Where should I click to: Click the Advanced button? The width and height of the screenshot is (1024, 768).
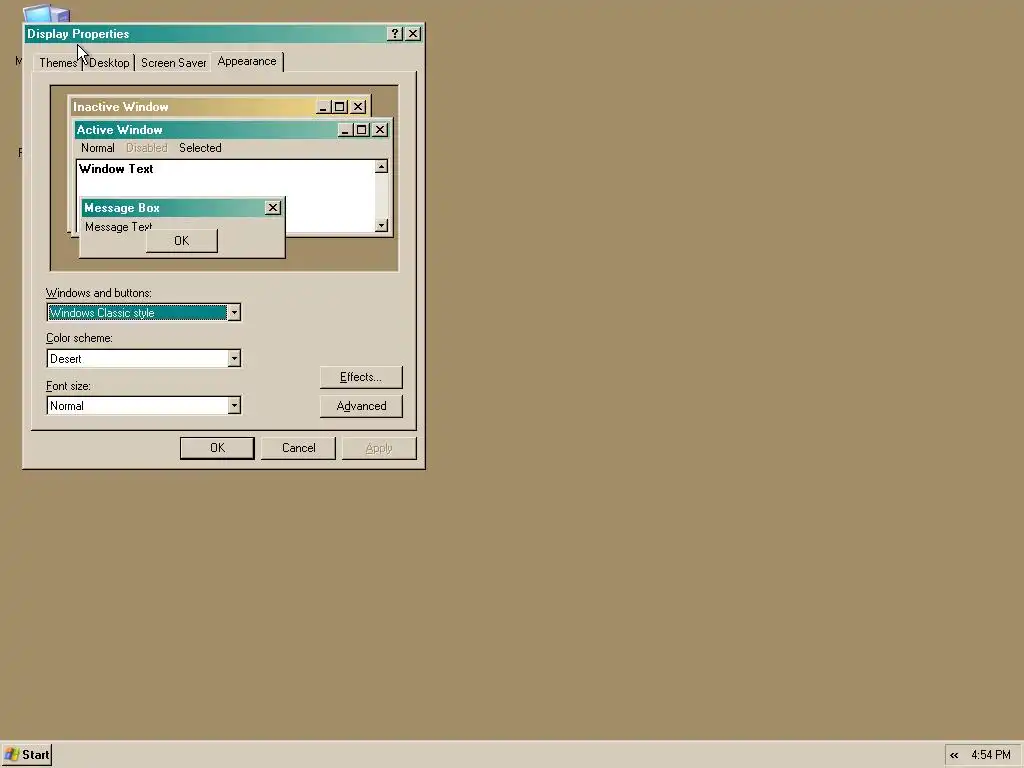coord(361,406)
